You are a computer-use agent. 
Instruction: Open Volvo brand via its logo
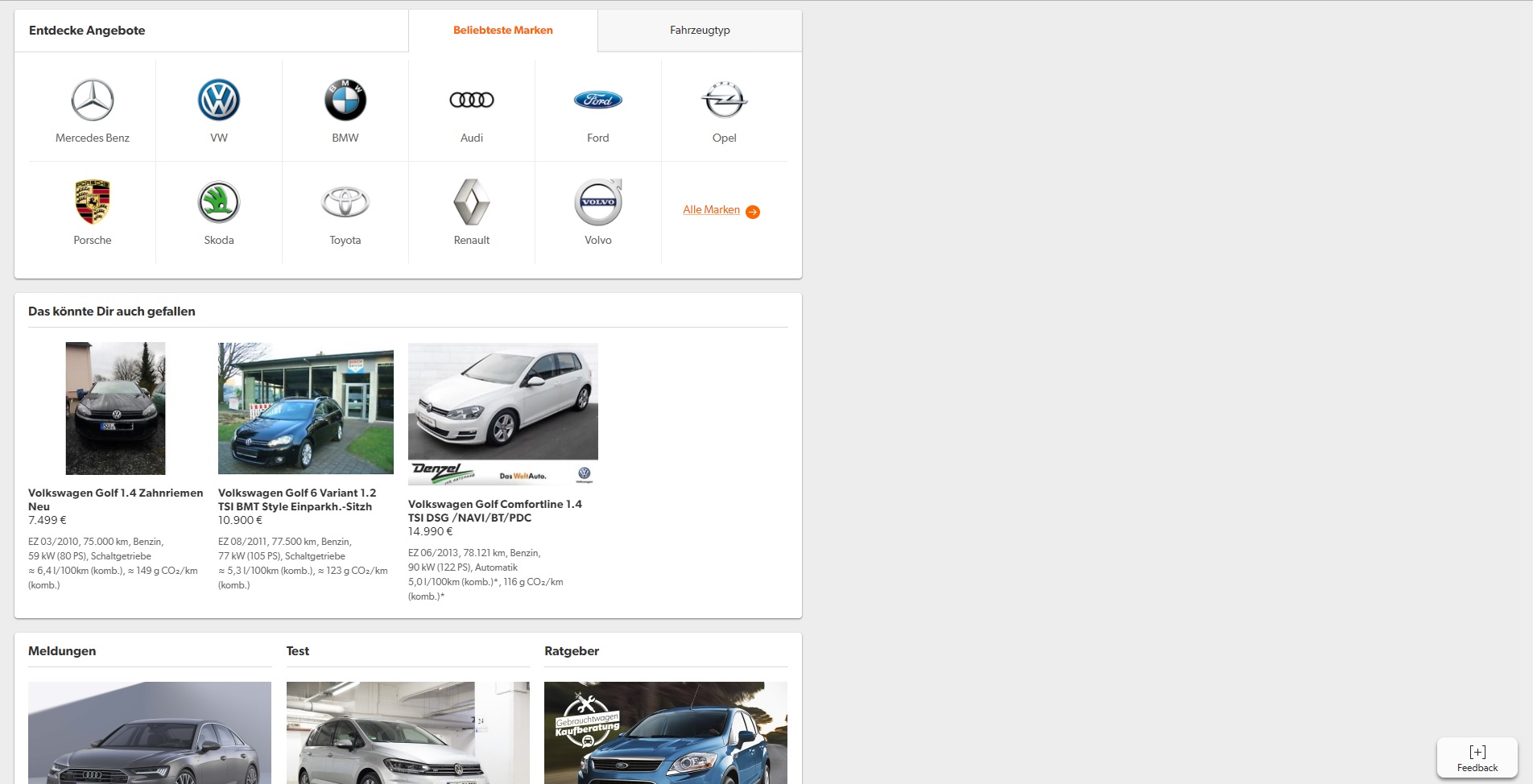pos(598,202)
